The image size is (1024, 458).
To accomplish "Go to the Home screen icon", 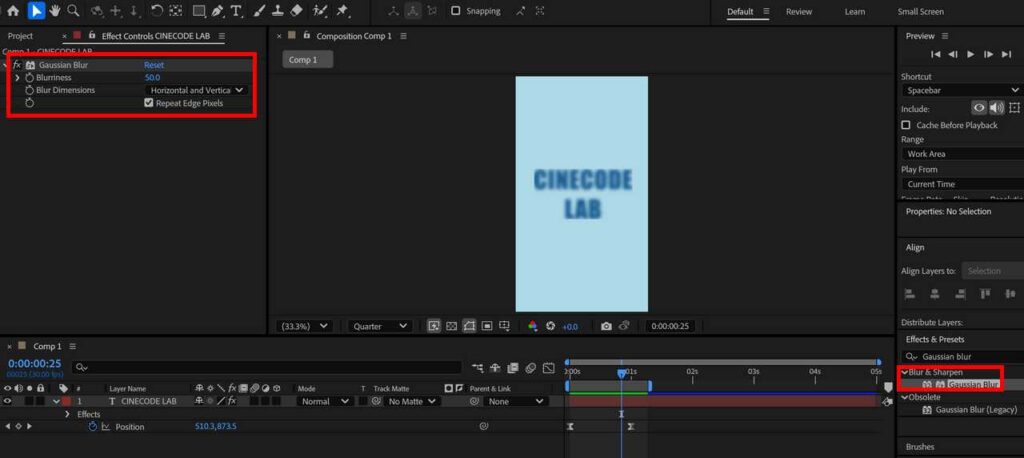I will pos(13,10).
